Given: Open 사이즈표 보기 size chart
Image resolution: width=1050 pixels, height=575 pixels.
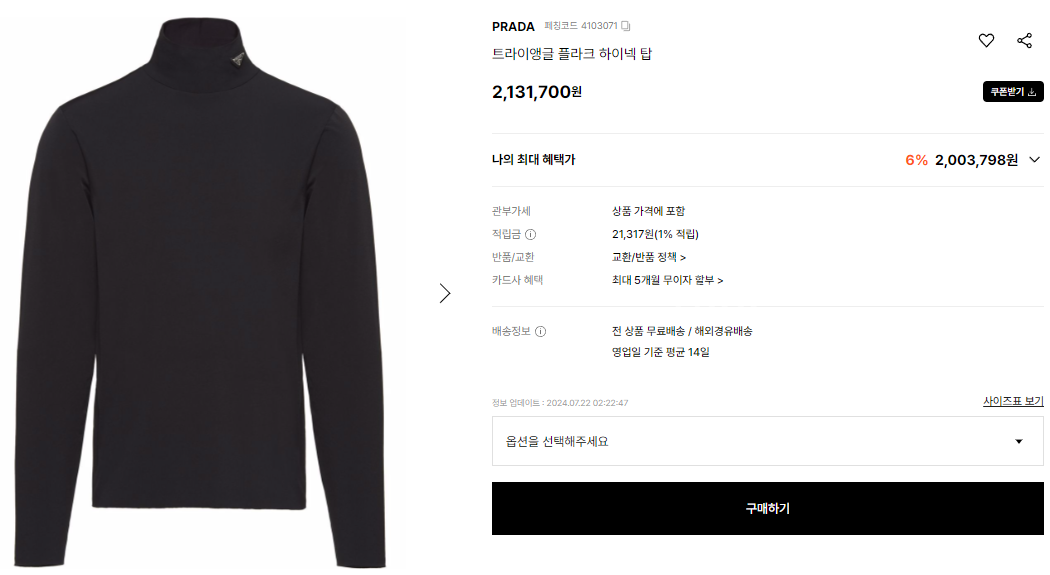Looking at the screenshot, I should point(1012,401).
